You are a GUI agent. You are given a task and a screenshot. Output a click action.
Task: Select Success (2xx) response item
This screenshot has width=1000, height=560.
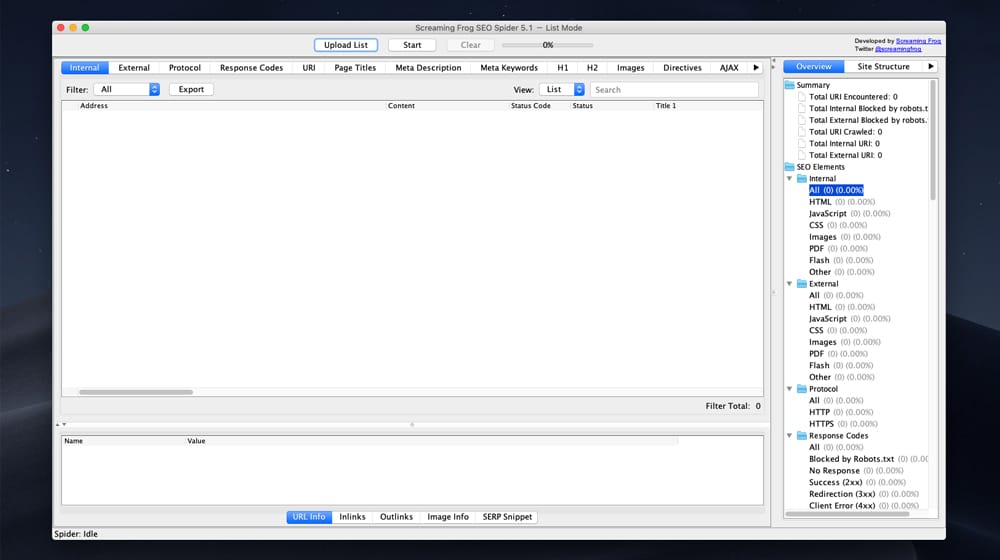point(857,483)
